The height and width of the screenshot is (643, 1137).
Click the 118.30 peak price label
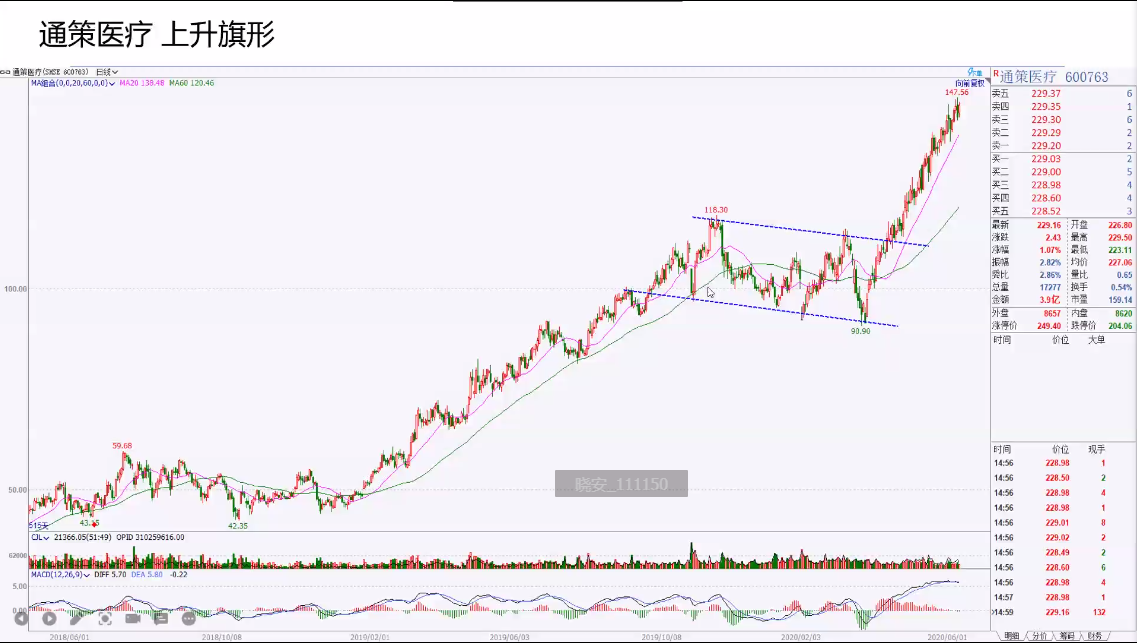(716, 210)
